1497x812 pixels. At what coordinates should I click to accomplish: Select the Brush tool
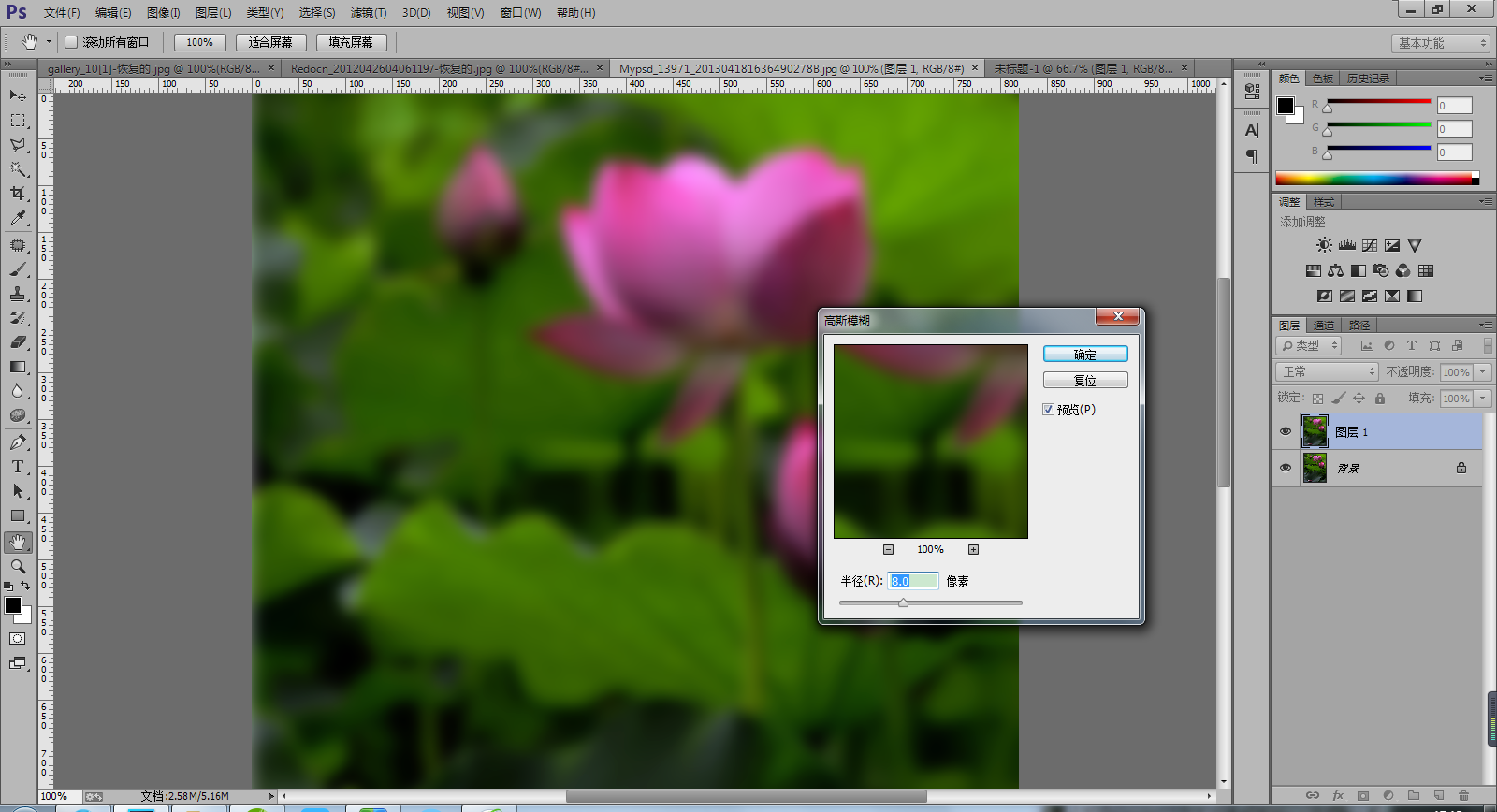18,269
